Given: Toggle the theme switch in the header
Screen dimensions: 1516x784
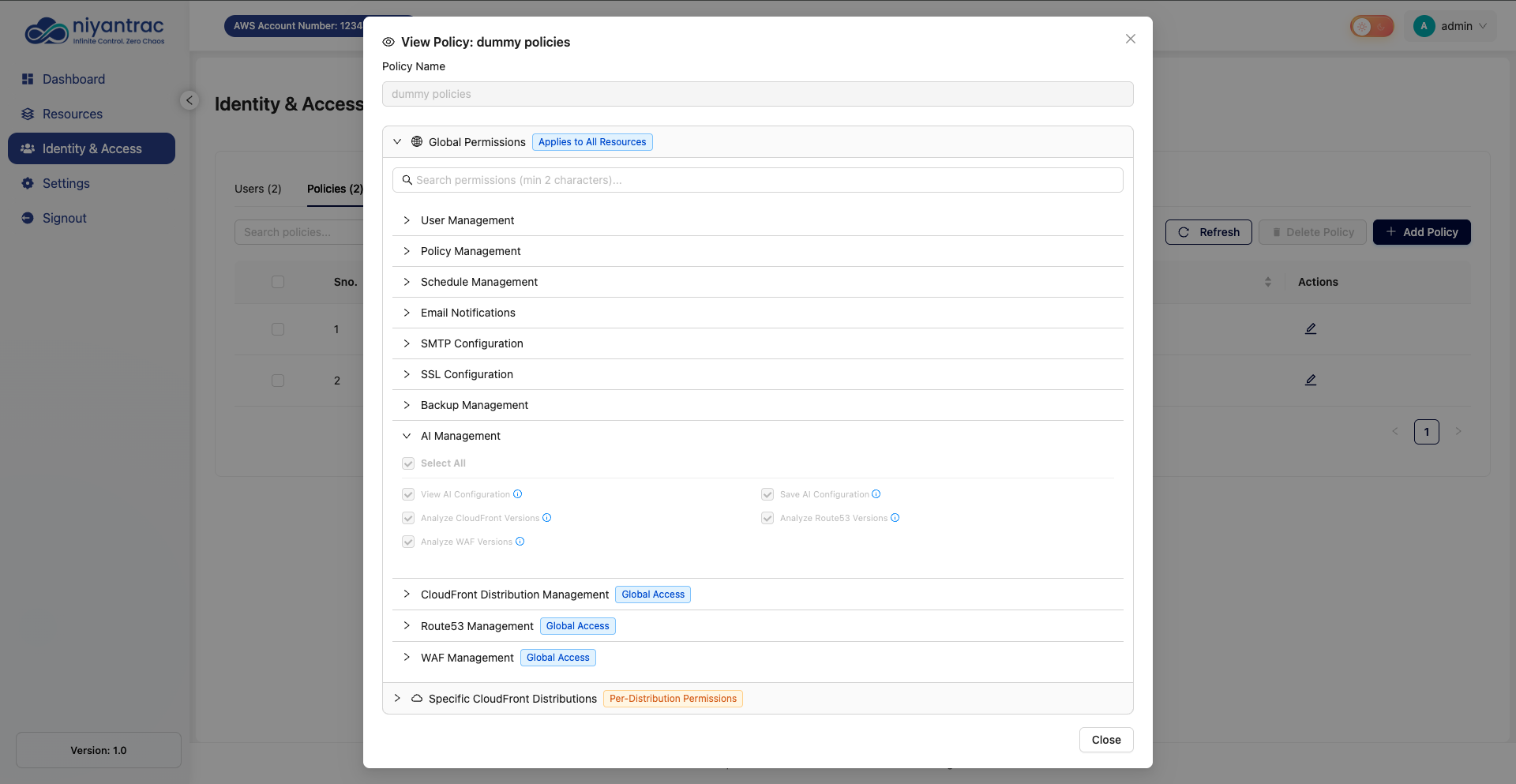Looking at the screenshot, I should 1372,26.
